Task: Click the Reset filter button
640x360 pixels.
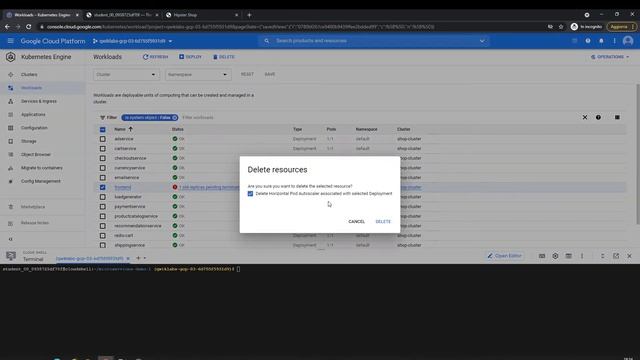Action: (247, 75)
